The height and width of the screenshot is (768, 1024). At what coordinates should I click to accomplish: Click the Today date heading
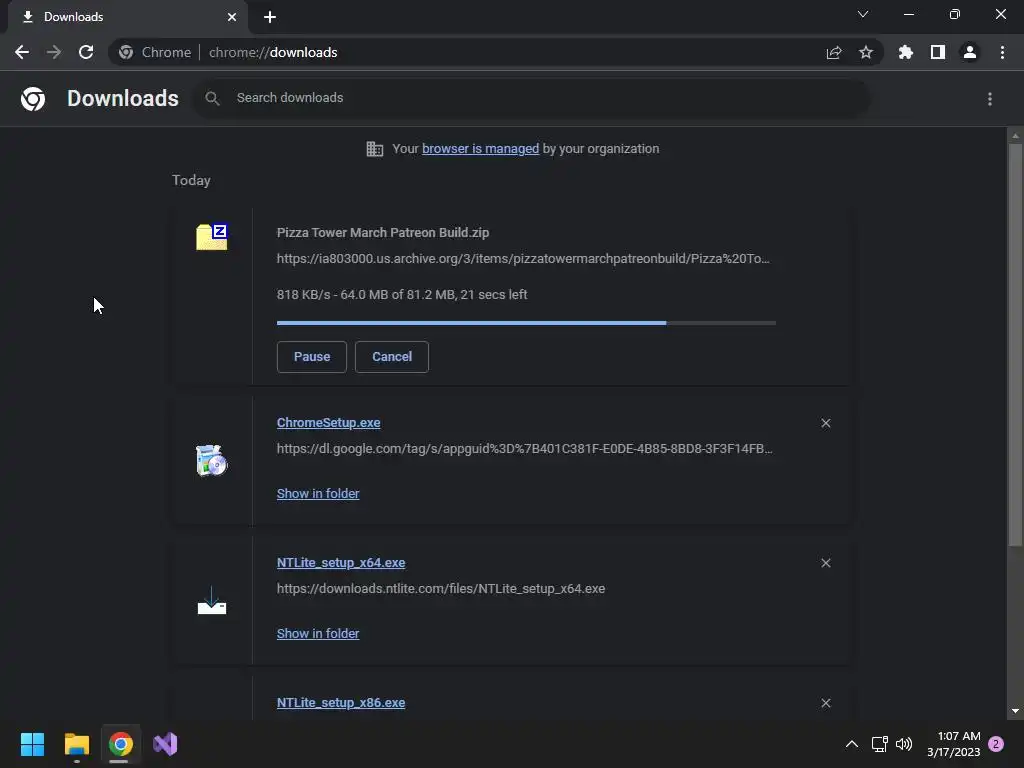click(x=191, y=180)
